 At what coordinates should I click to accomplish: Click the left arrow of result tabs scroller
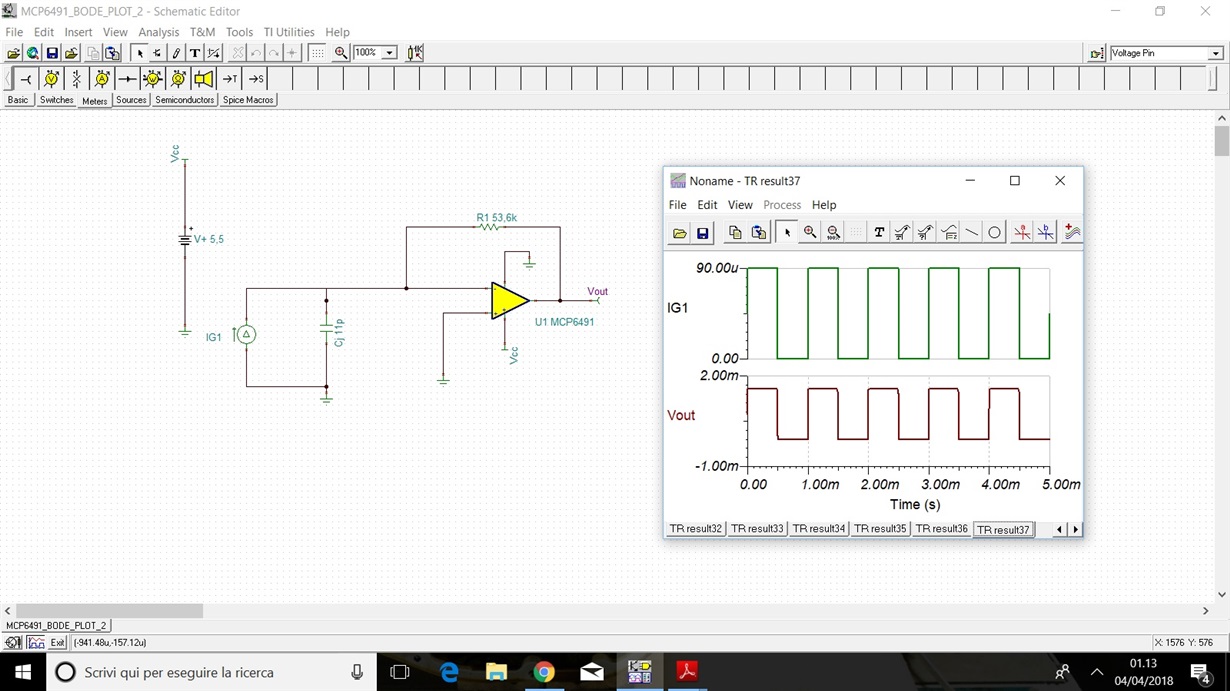1060,529
